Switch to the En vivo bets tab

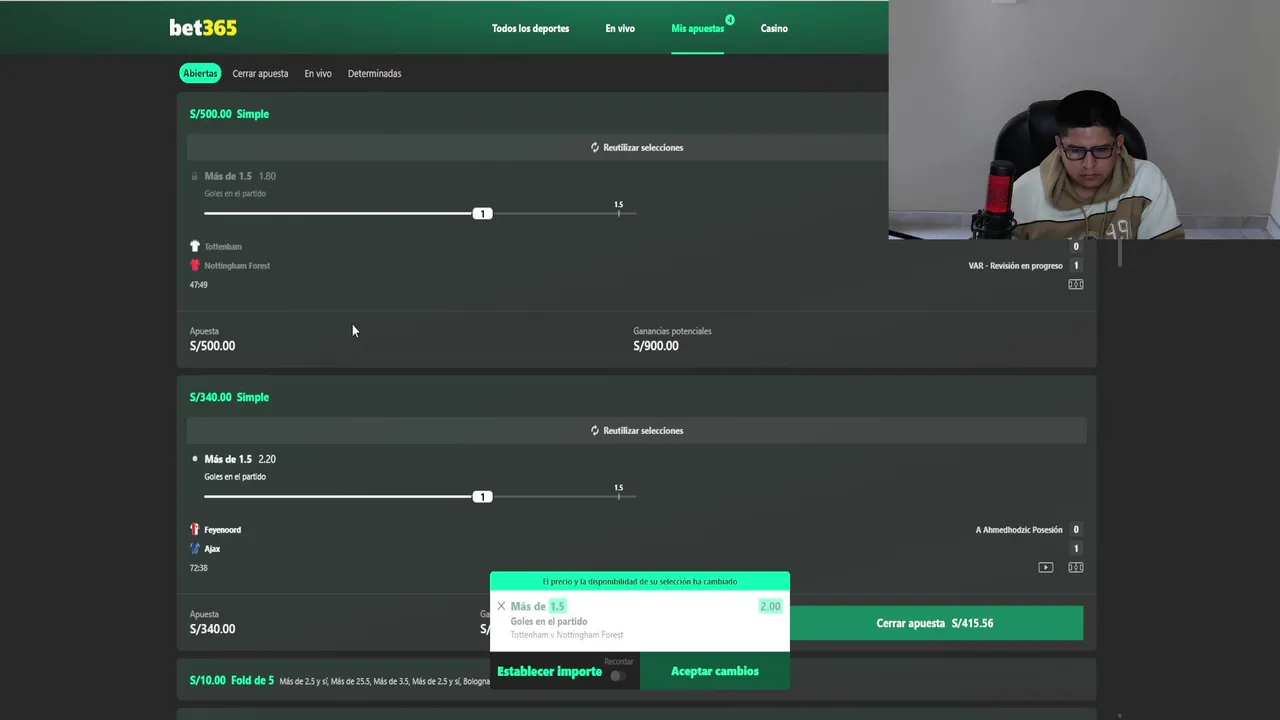318,73
